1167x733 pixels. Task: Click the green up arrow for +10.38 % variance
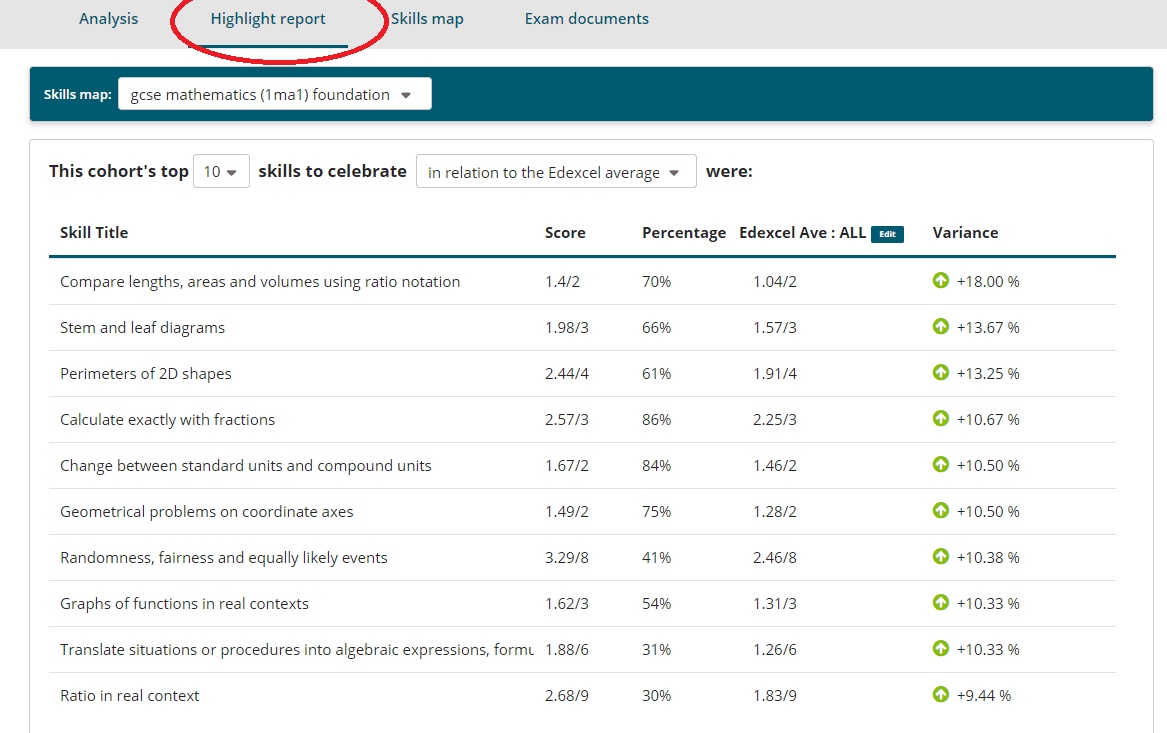tap(941, 556)
